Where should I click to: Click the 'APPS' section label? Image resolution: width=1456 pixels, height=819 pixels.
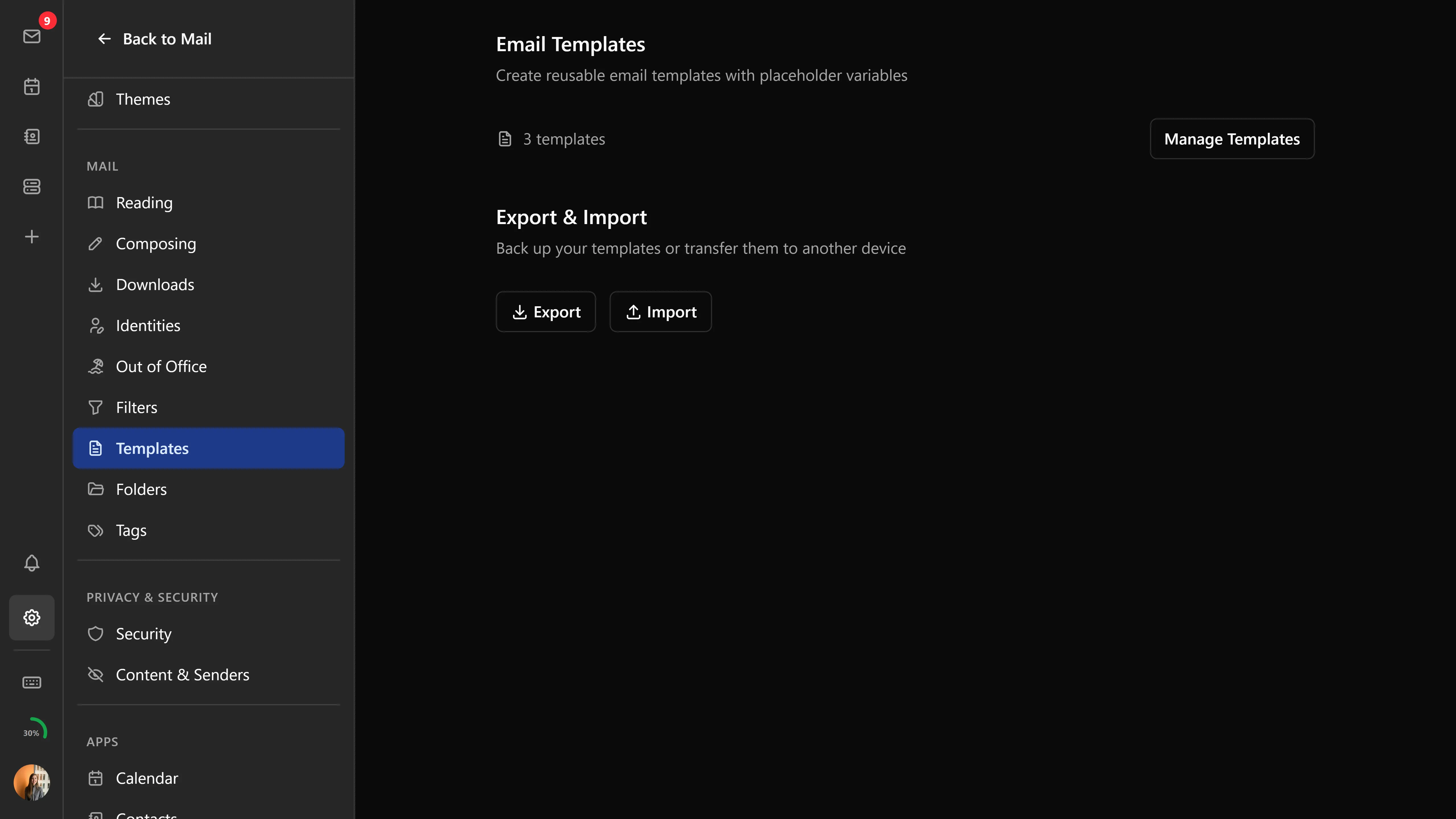click(x=102, y=742)
